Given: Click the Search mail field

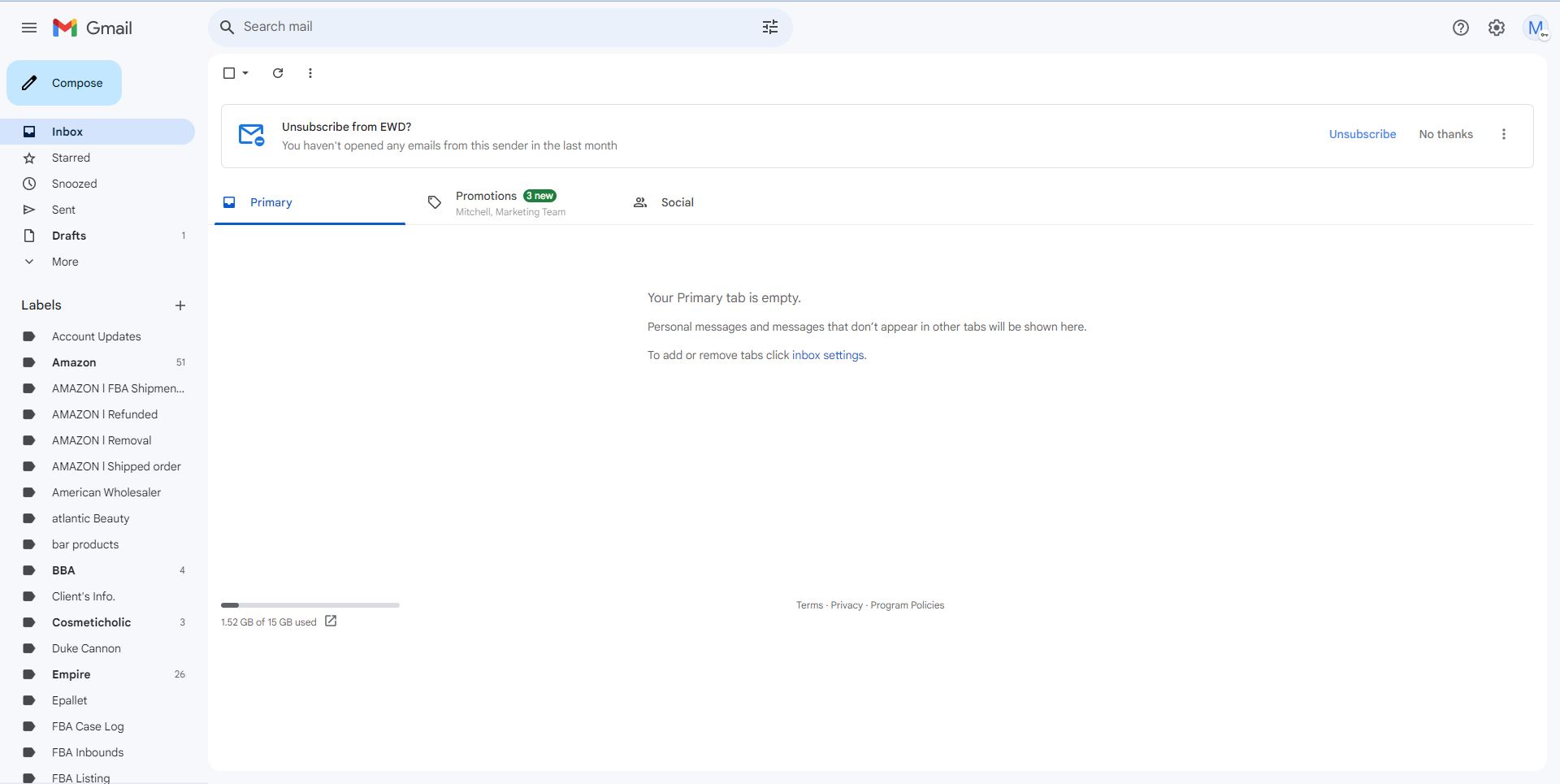Looking at the screenshot, I should [x=500, y=27].
